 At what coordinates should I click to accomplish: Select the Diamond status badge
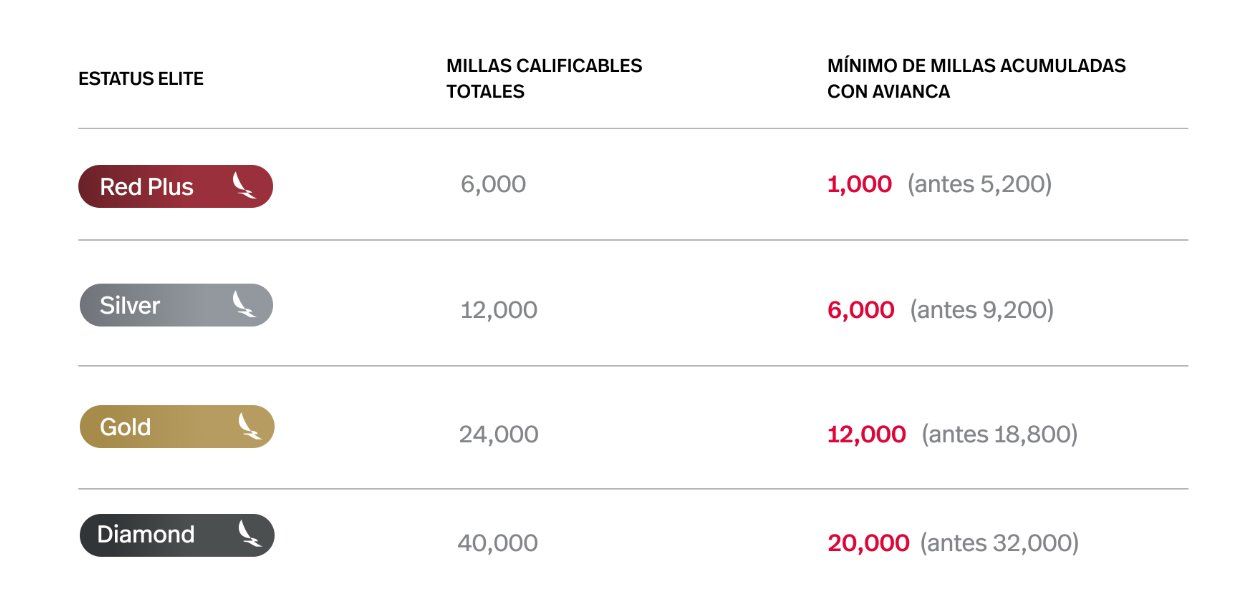177,535
